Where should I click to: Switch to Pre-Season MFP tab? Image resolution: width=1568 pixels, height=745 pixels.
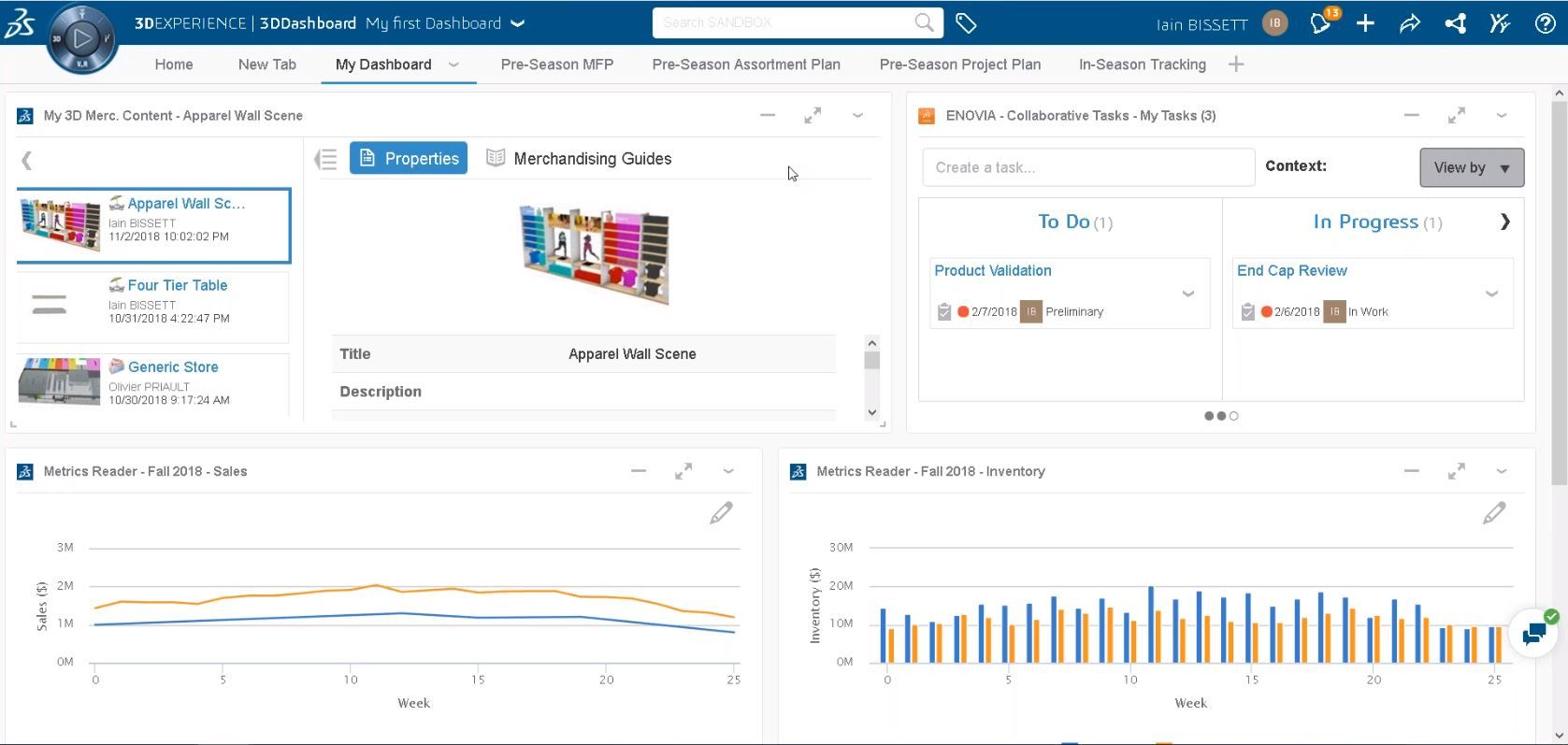pos(556,64)
